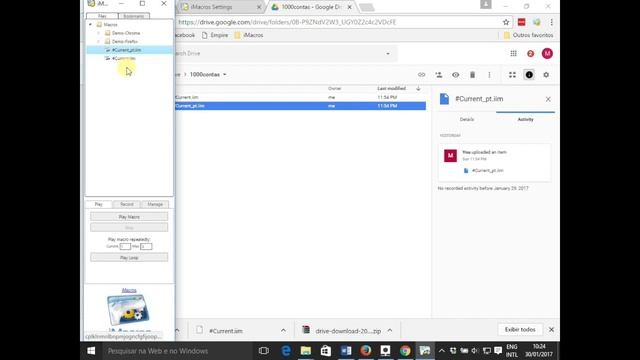Open Drive settings gear
The image size is (640, 360).
coord(546,75)
